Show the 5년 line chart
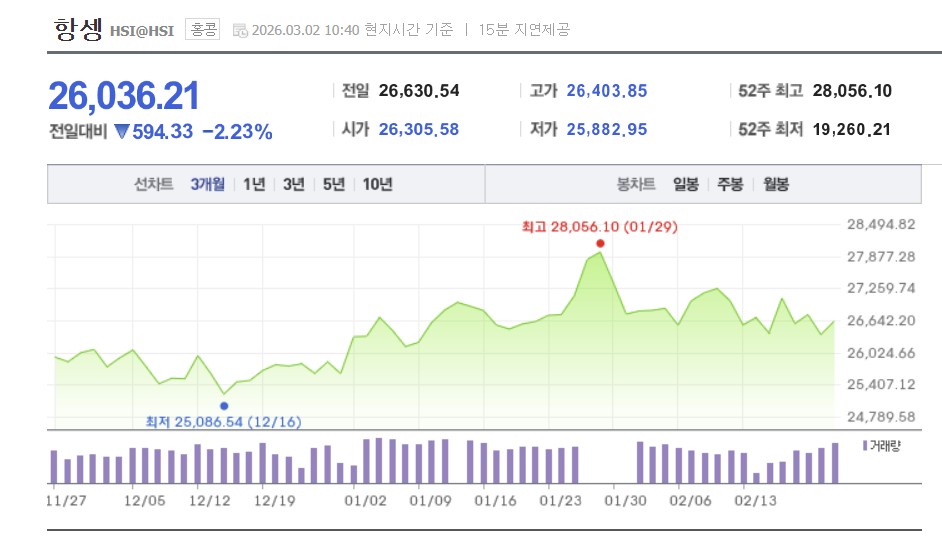 pyautogui.click(x=333, y=184)
